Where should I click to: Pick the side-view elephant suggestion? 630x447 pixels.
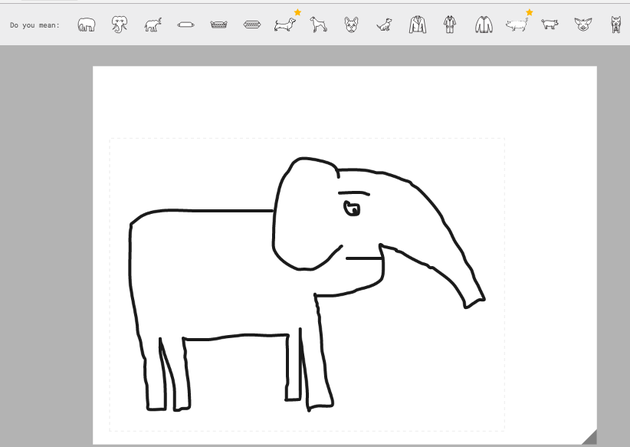(x=87, y=25)
